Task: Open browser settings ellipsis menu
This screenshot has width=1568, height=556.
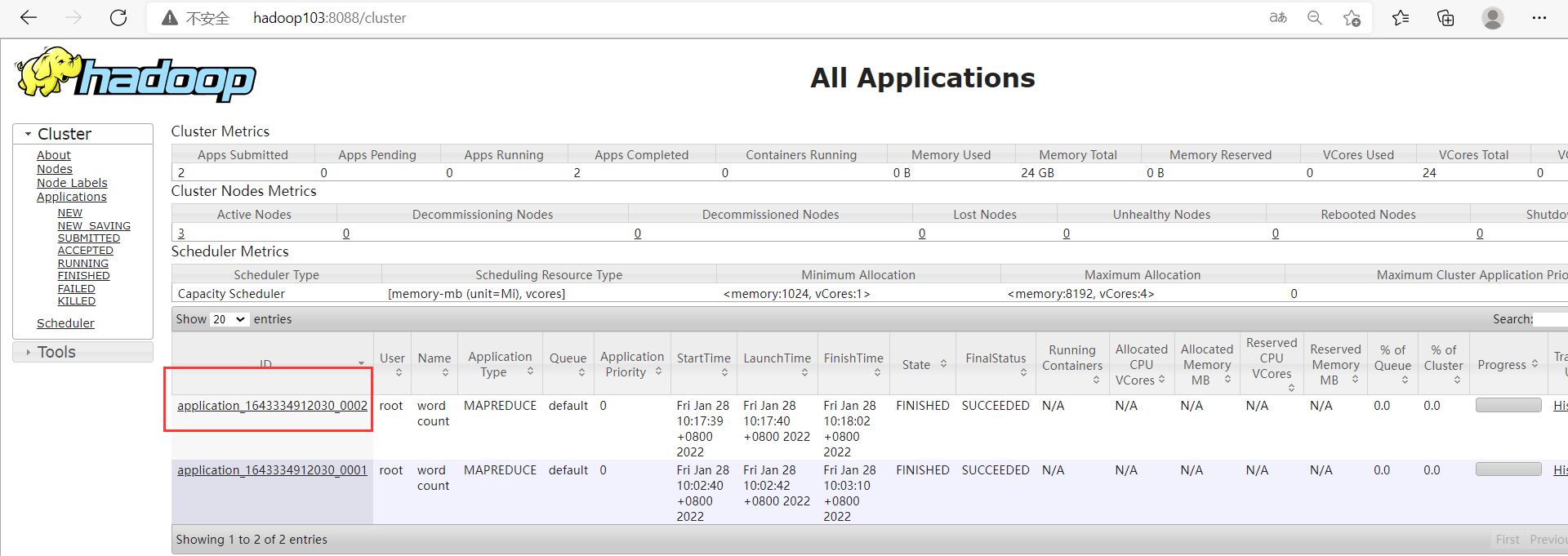Action: click(1539, 18)
